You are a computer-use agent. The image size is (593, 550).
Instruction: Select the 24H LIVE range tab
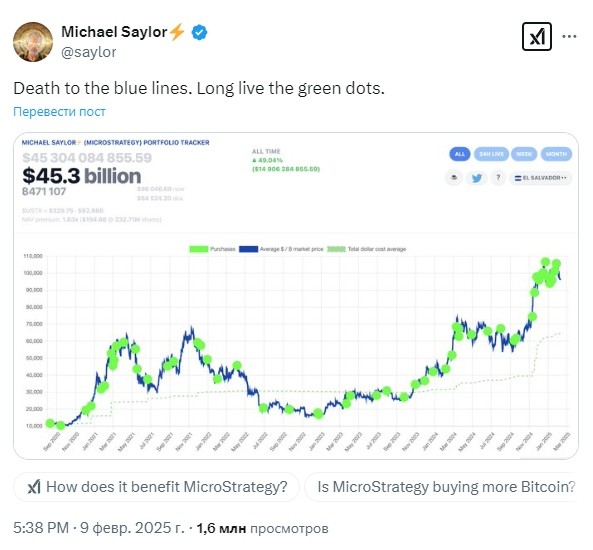pos(491,154)
